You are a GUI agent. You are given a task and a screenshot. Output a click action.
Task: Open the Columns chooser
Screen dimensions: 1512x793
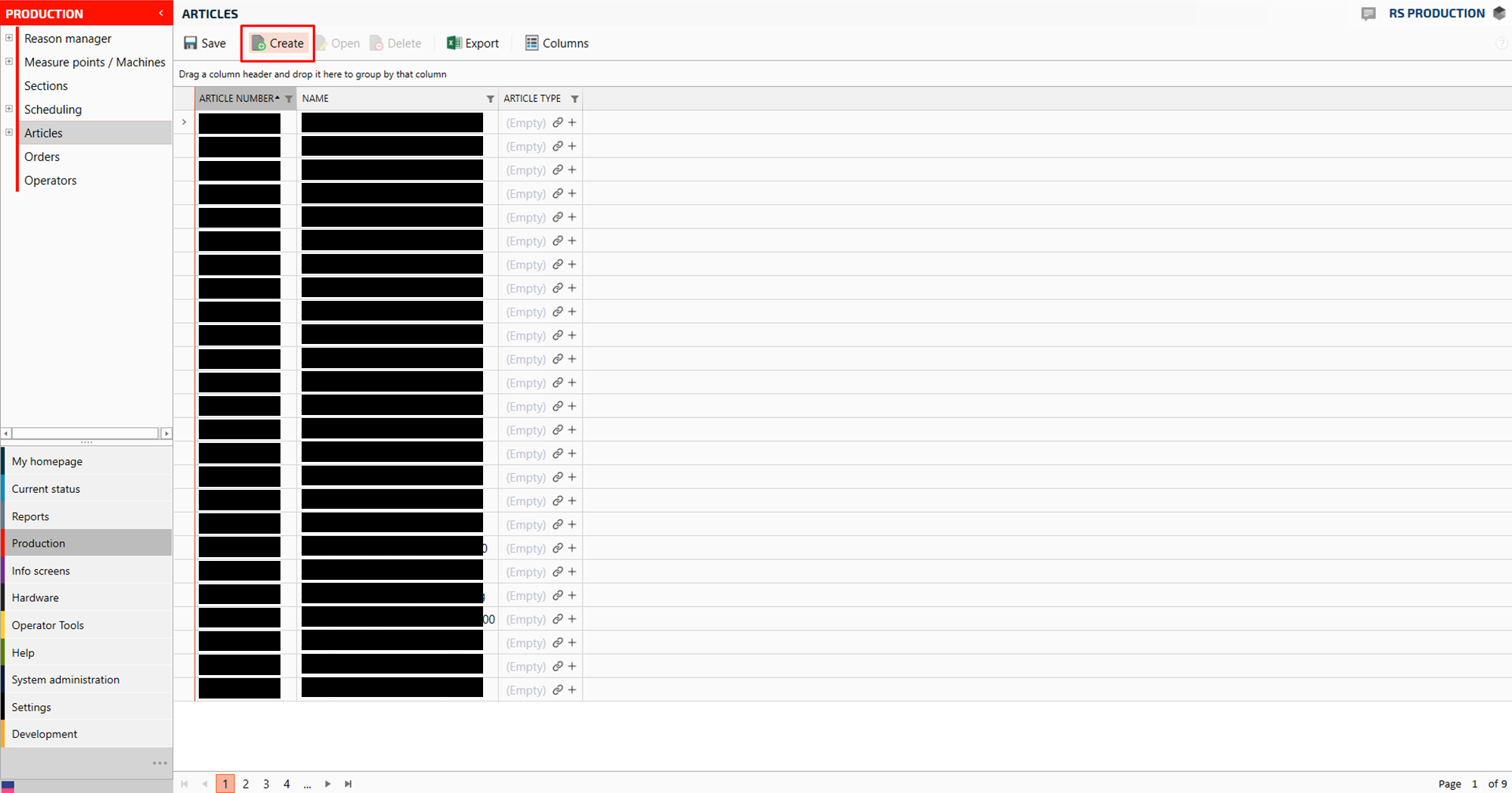tap(556, 43)
